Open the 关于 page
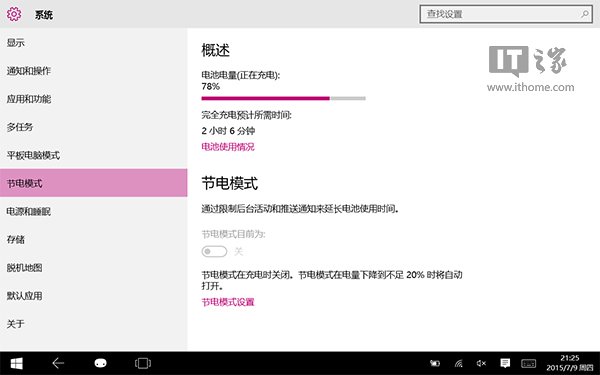Image resolution: width=600 pixels, height=375 pixels. click(x=94, y=324)
